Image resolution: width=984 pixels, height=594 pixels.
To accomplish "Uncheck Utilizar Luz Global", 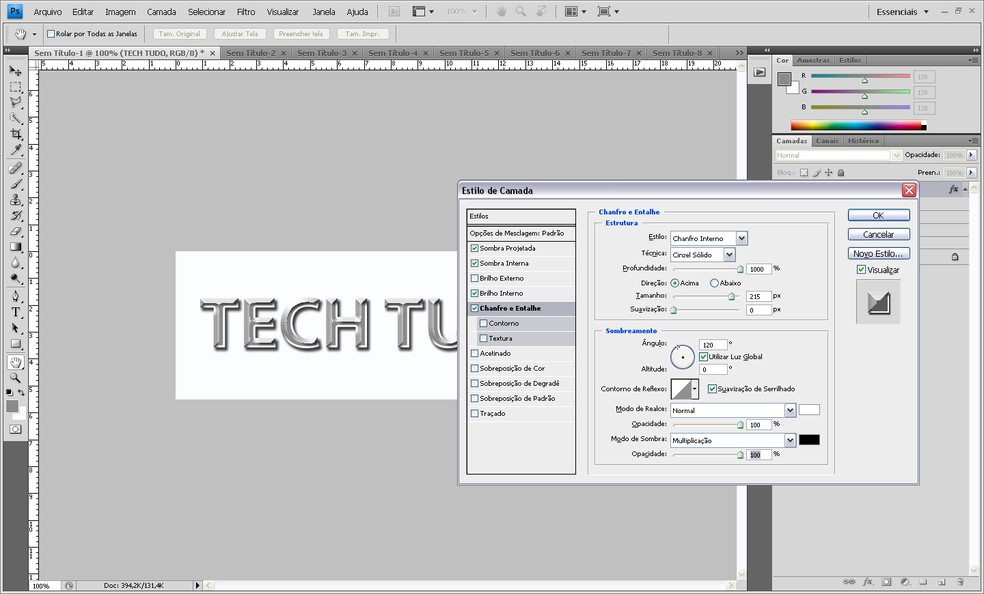I will pos(704,357).
